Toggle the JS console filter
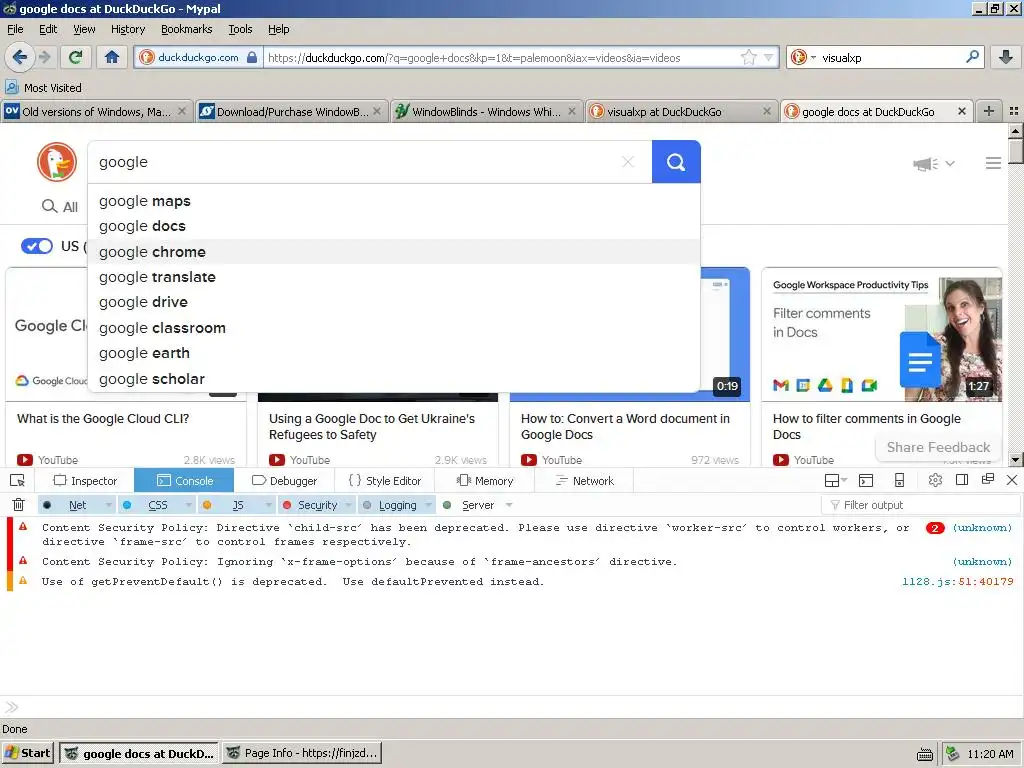Viewport: 1024px width, 768px height. (231, 505)
